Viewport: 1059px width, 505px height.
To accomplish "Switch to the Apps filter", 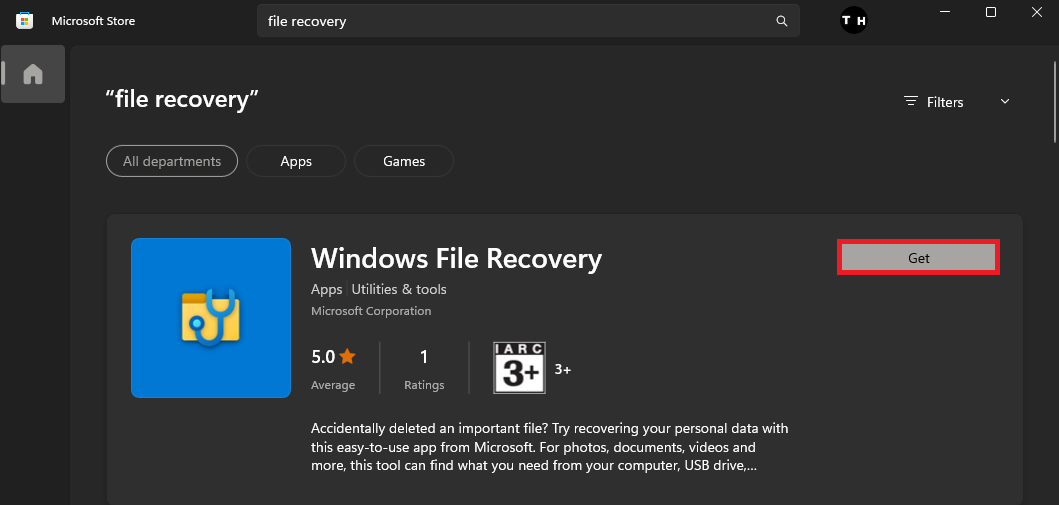I will tap(296, 161).
